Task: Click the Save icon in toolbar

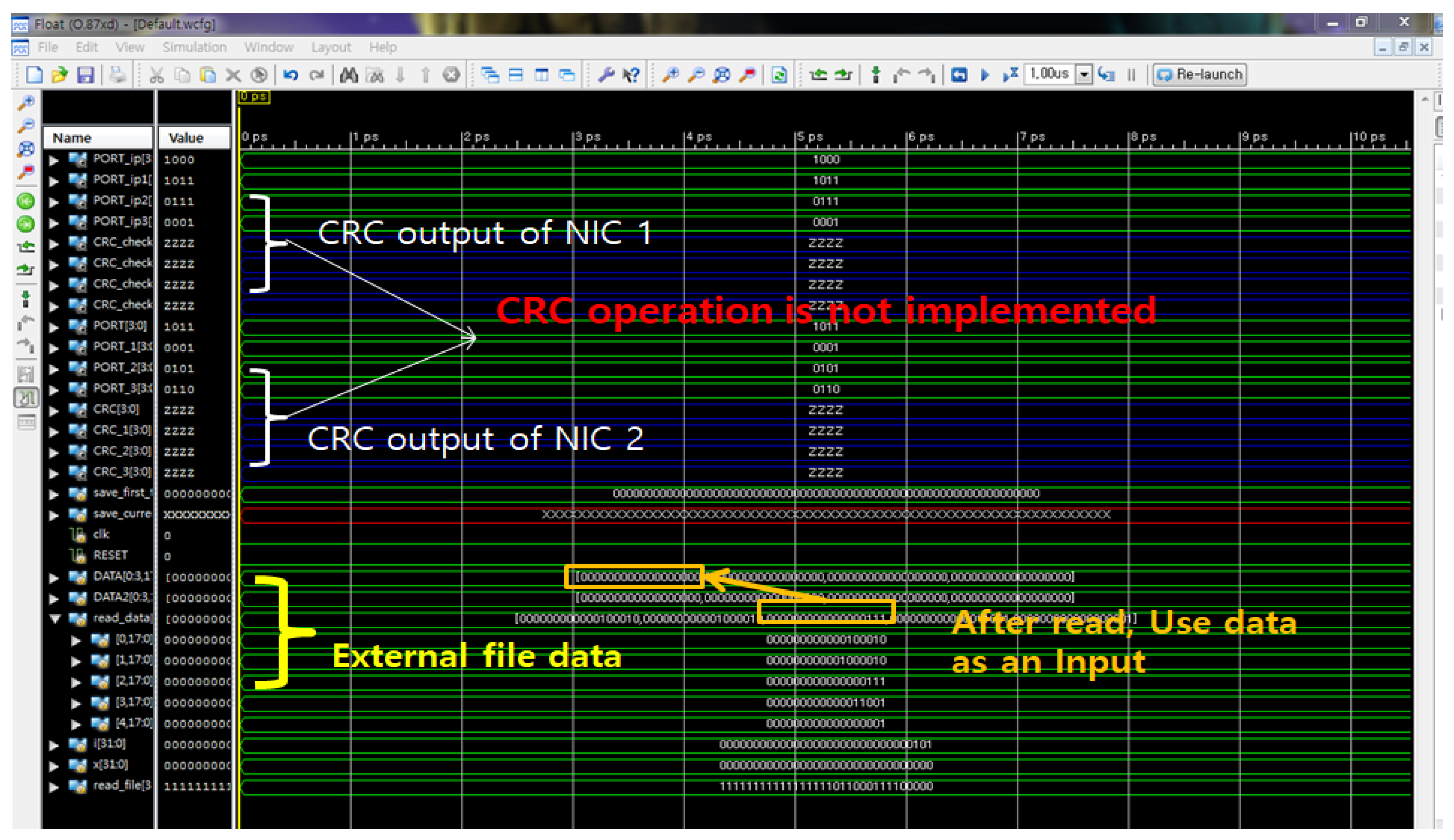Action: (x=85, y=75)
